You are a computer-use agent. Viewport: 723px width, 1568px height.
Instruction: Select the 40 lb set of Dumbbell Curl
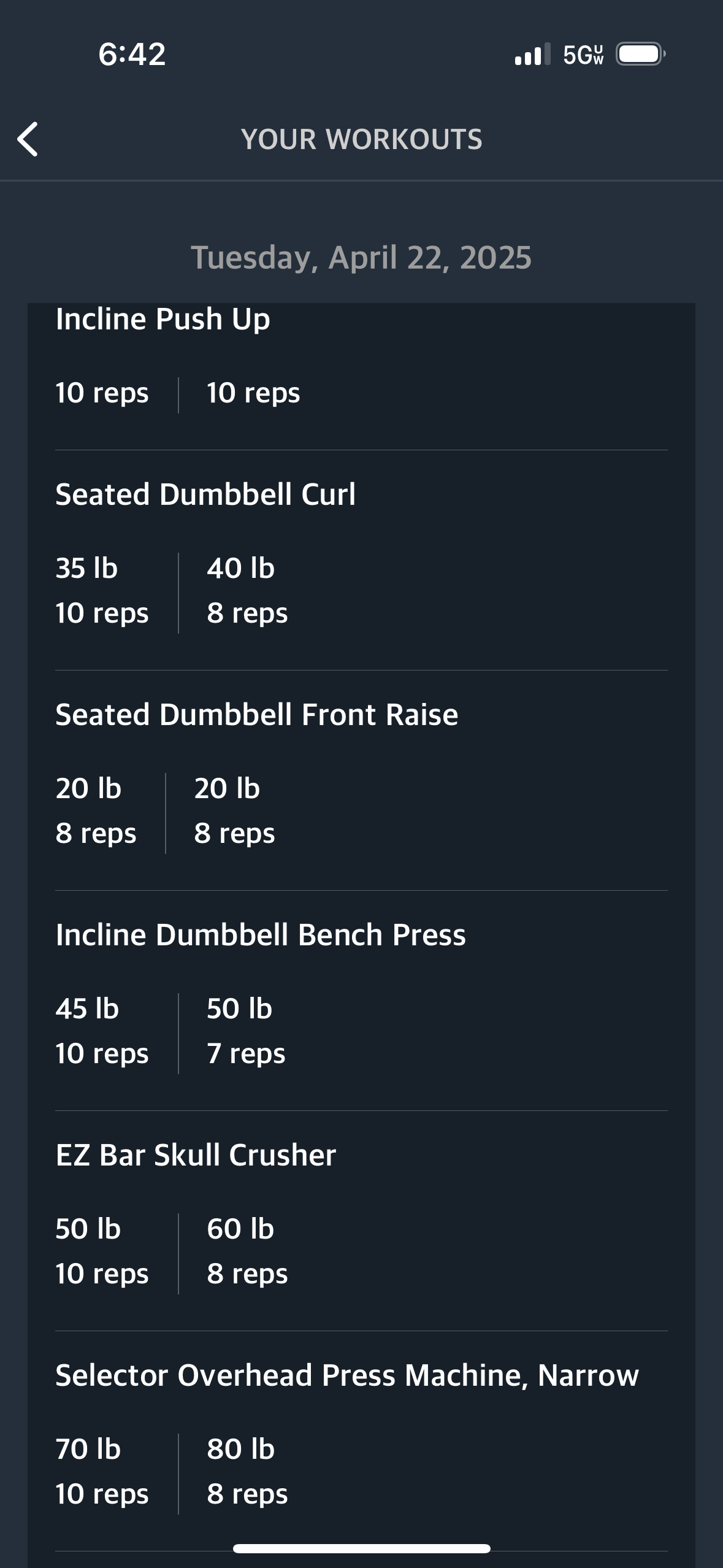point(247,591)
